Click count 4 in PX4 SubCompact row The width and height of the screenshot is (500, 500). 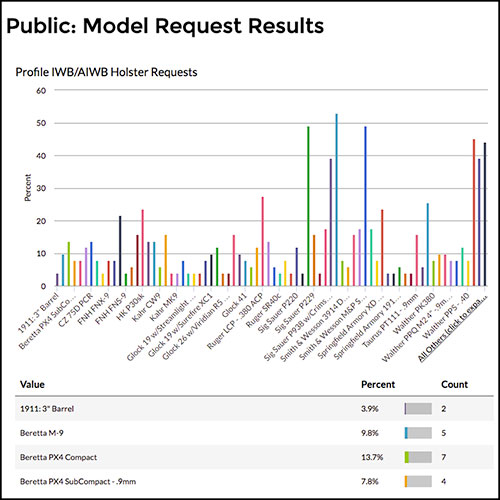point(444,481)
